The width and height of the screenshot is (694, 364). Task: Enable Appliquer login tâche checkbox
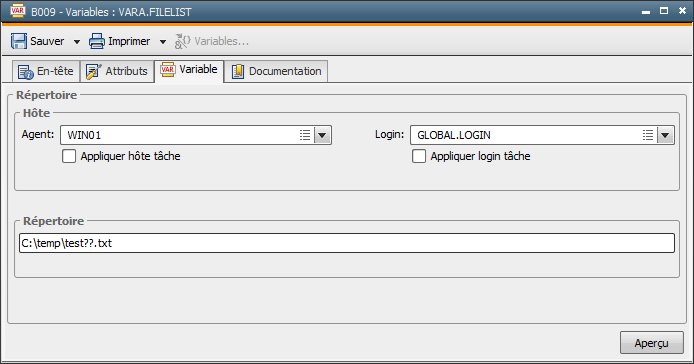[419, 156]
